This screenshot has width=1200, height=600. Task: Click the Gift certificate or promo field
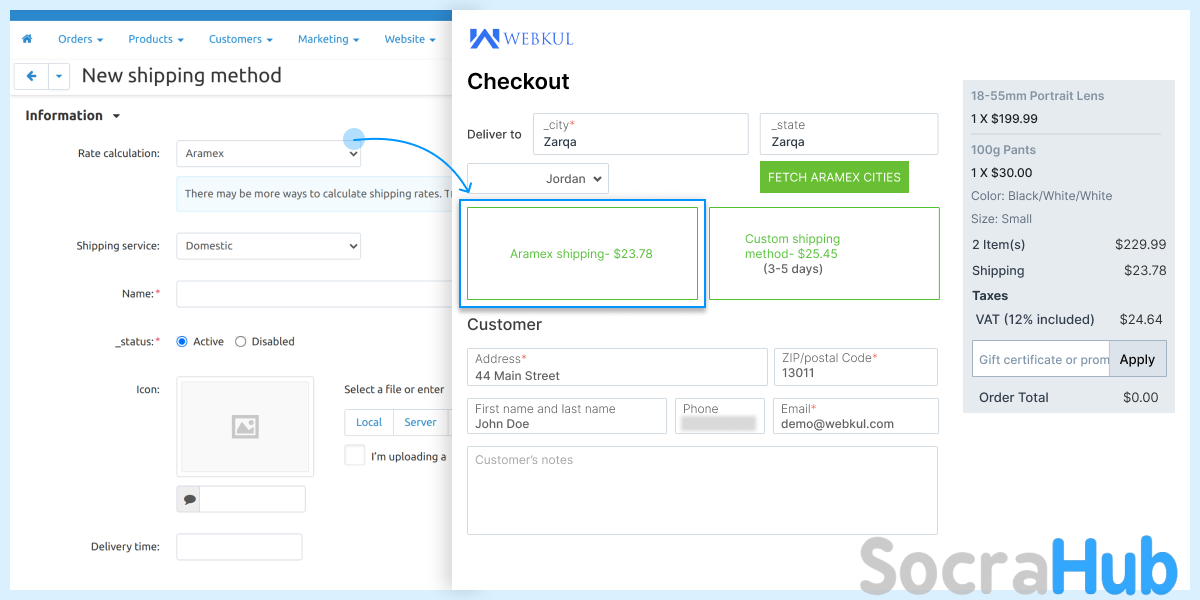pyautogui.click(x=1041, y=359)
